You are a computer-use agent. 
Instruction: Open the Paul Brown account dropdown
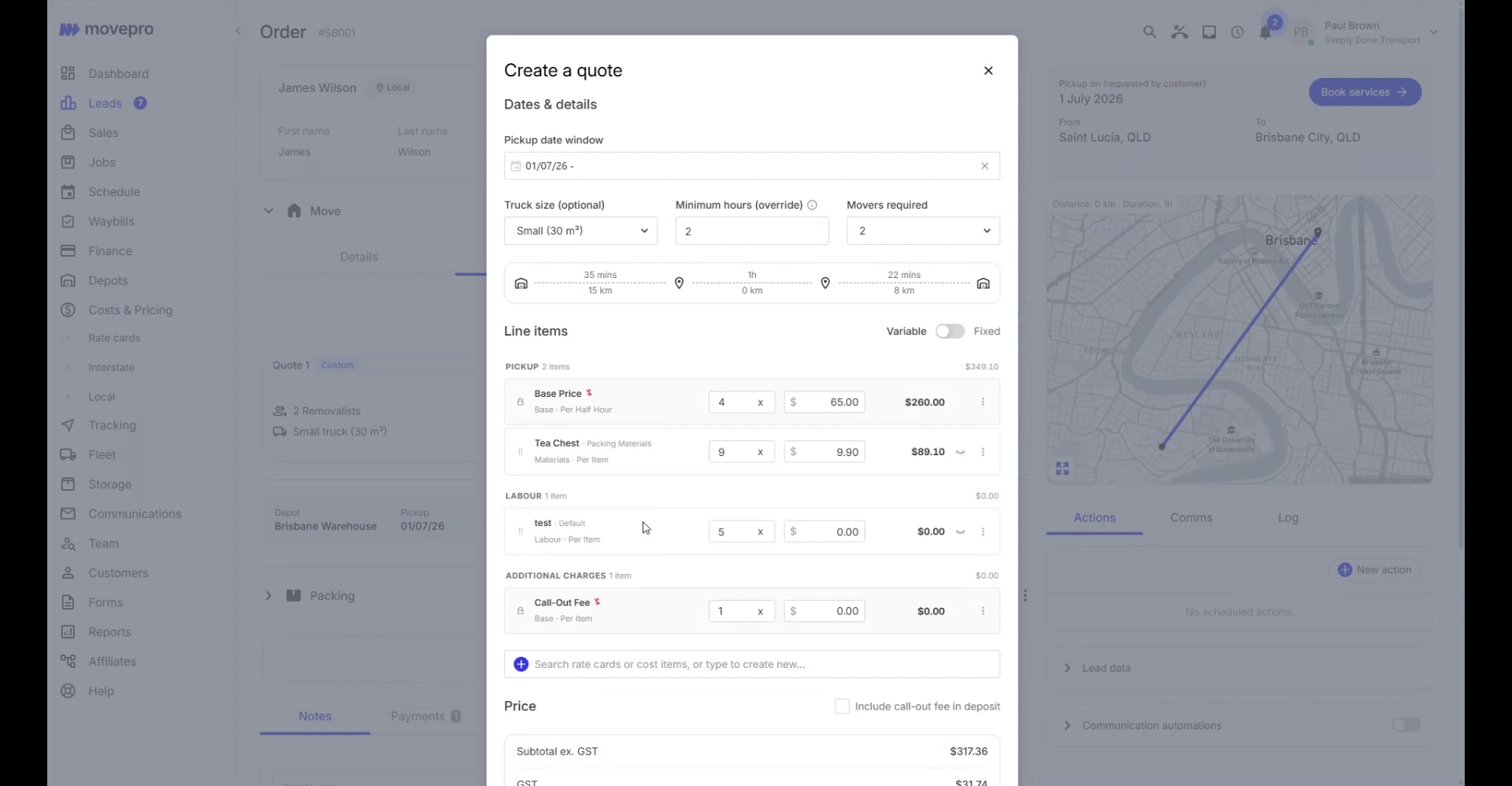pyautogui.click(x=1434, y=32)
